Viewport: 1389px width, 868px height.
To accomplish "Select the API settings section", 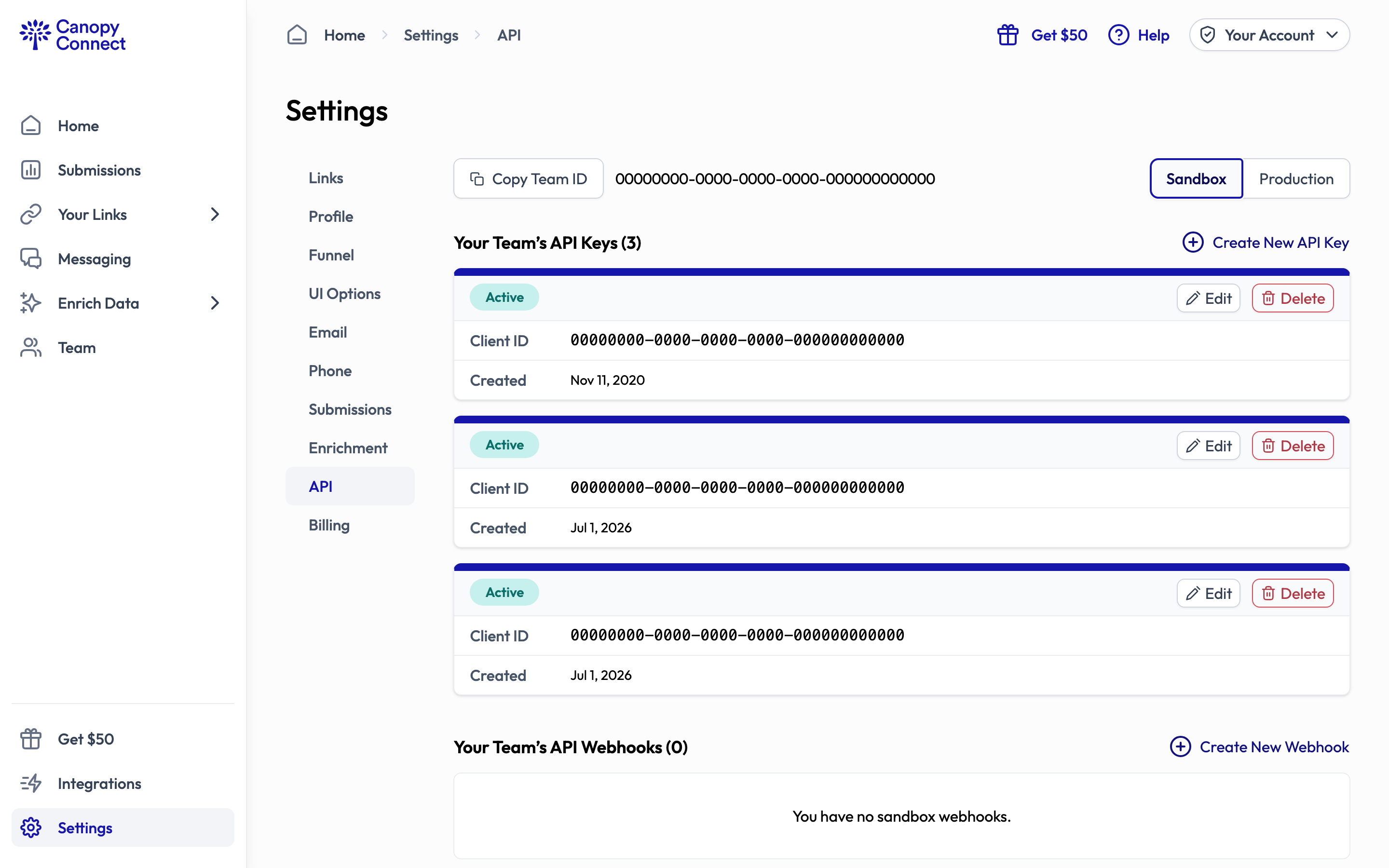I will [x=350, y=486].
